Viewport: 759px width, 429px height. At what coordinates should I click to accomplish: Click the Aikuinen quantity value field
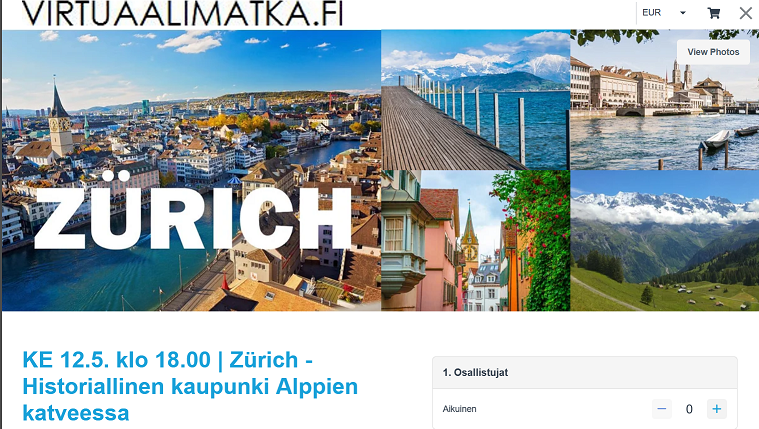pyautogui.click(x=689, y=409)
